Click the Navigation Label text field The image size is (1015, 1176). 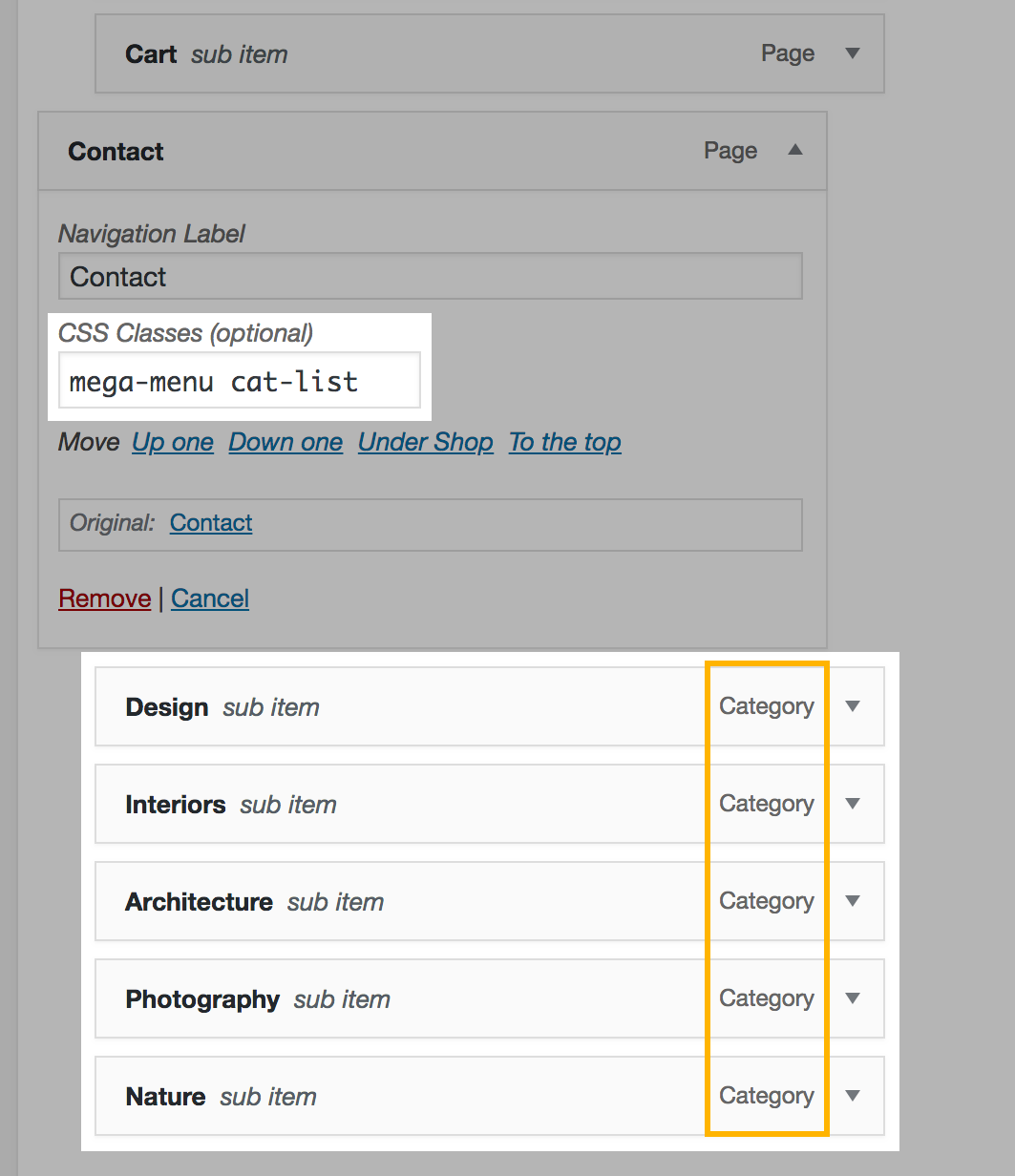tap(430, 277)
